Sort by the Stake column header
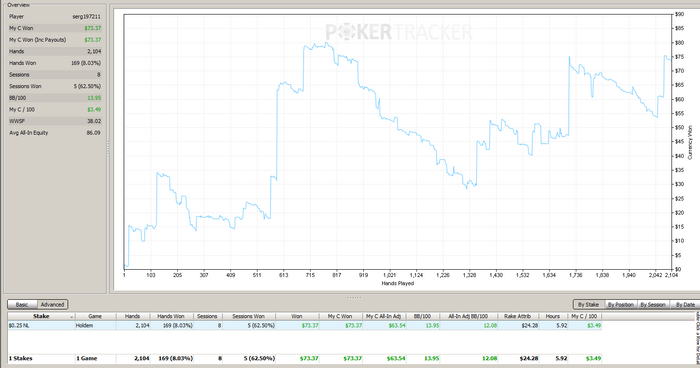The image size is (700, 368). click(41, 316)
